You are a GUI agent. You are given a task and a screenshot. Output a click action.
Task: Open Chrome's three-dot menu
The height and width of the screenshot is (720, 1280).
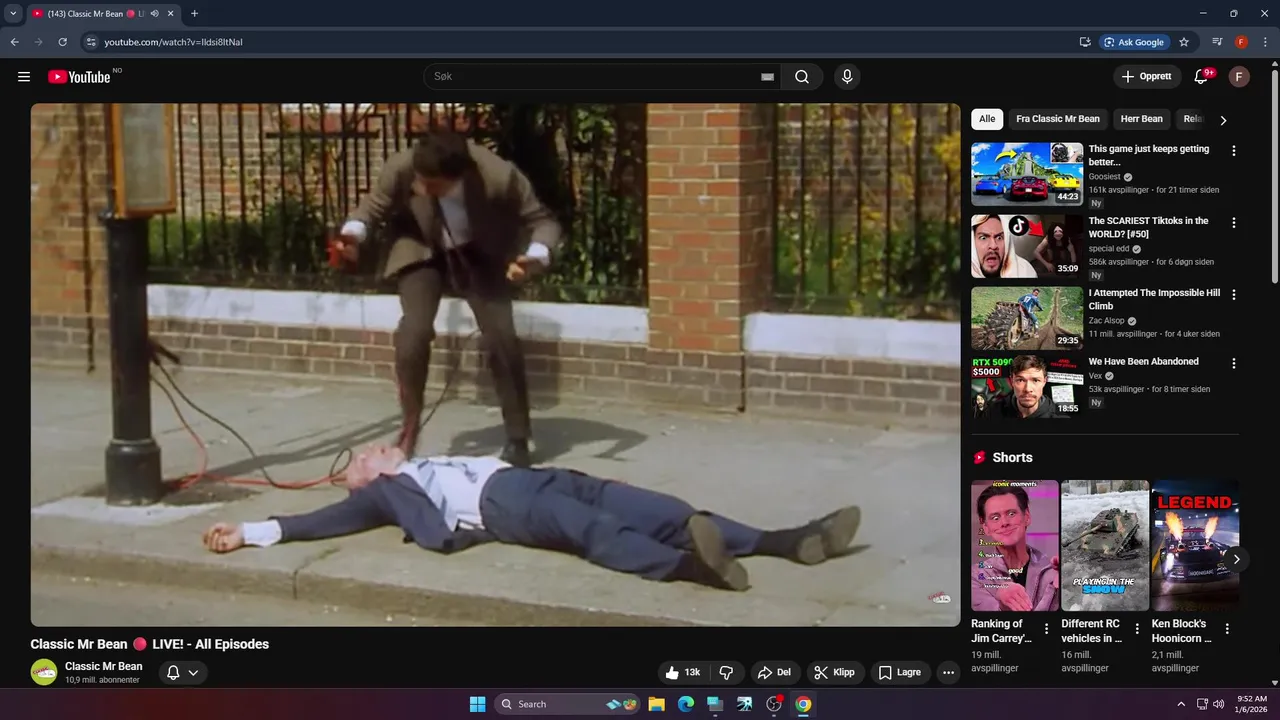1264,42
